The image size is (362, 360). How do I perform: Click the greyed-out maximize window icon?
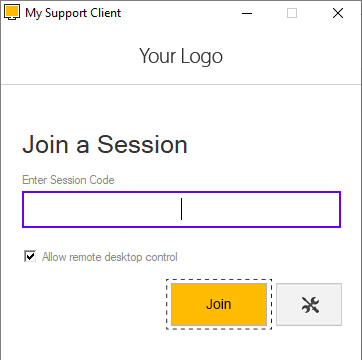coord(292,13)
